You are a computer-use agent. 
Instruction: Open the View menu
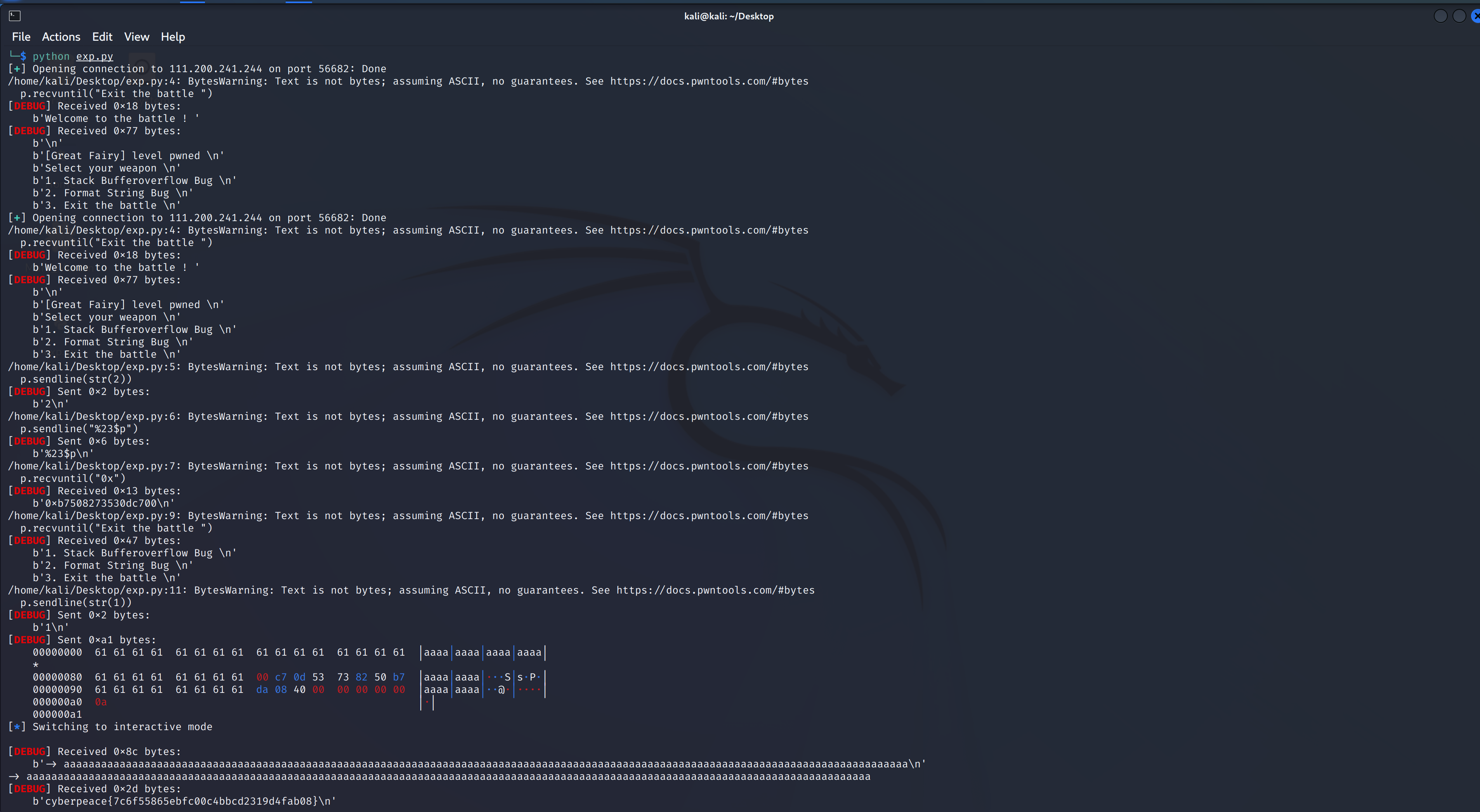coord(137,37)
